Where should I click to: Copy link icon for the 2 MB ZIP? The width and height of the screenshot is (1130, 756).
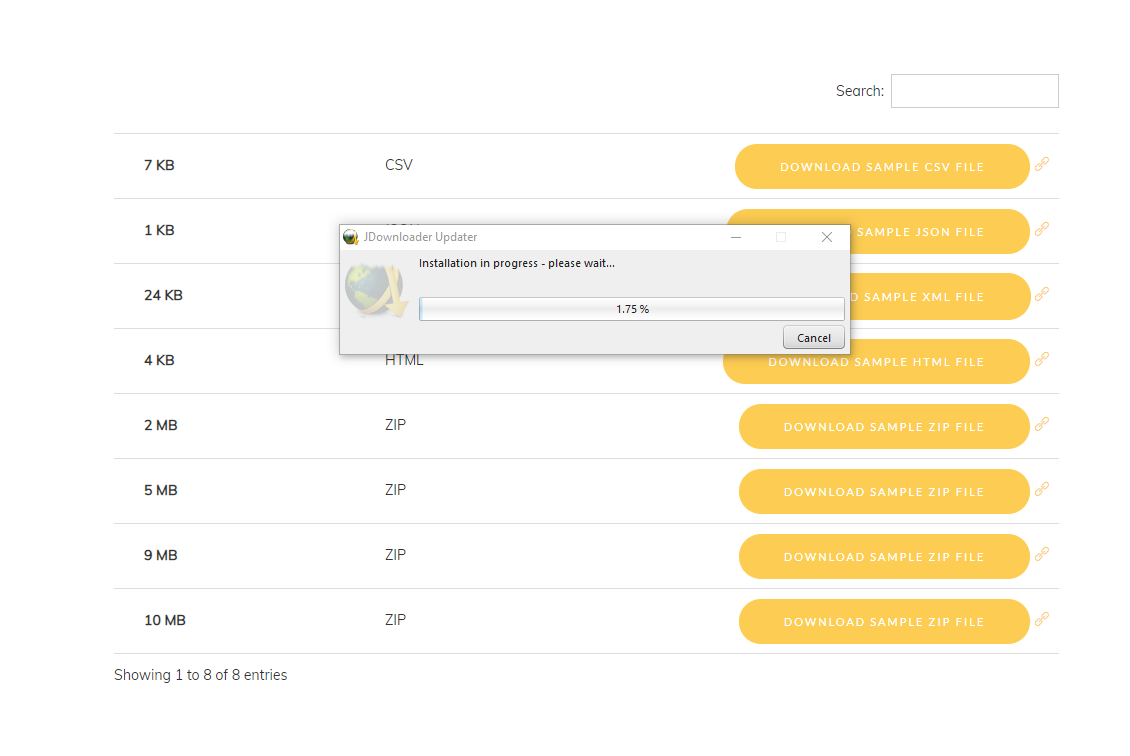point(1042,424)
